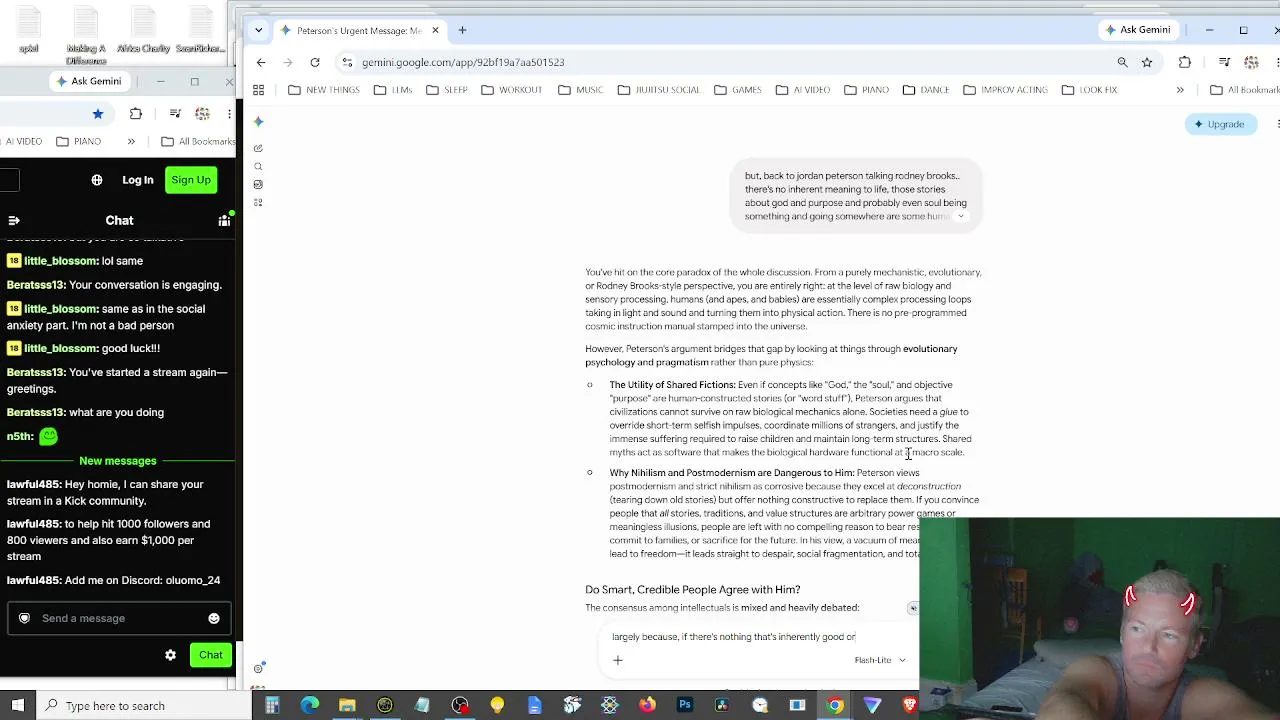Click the green Sign Up button
The image size is (1280, 720).
(x=191, y=180)
